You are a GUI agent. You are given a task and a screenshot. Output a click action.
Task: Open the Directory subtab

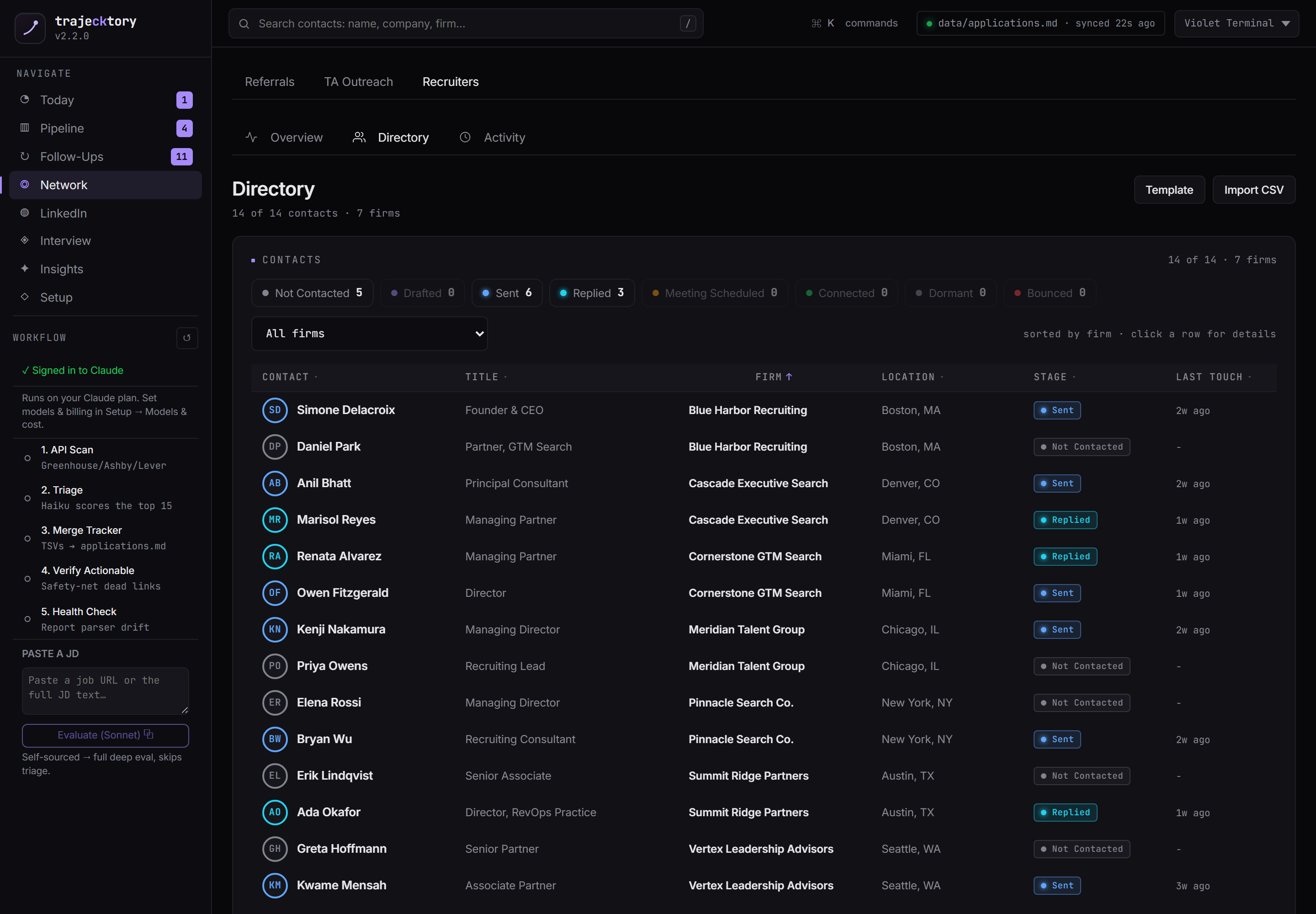pyautogui.click(x=391, y=138)
